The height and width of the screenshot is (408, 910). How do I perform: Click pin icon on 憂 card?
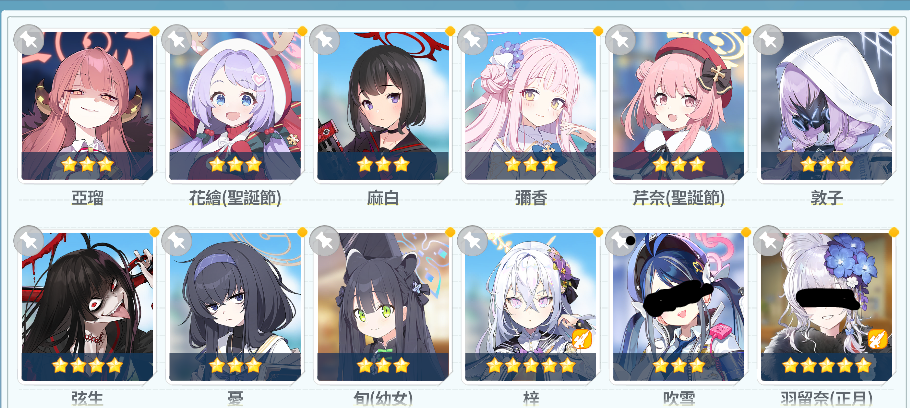point(176,240)
